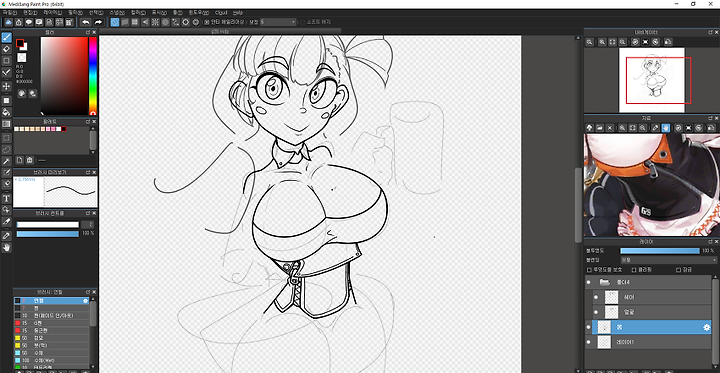Fit view to screen in Navigator panel

coord(613,42)
